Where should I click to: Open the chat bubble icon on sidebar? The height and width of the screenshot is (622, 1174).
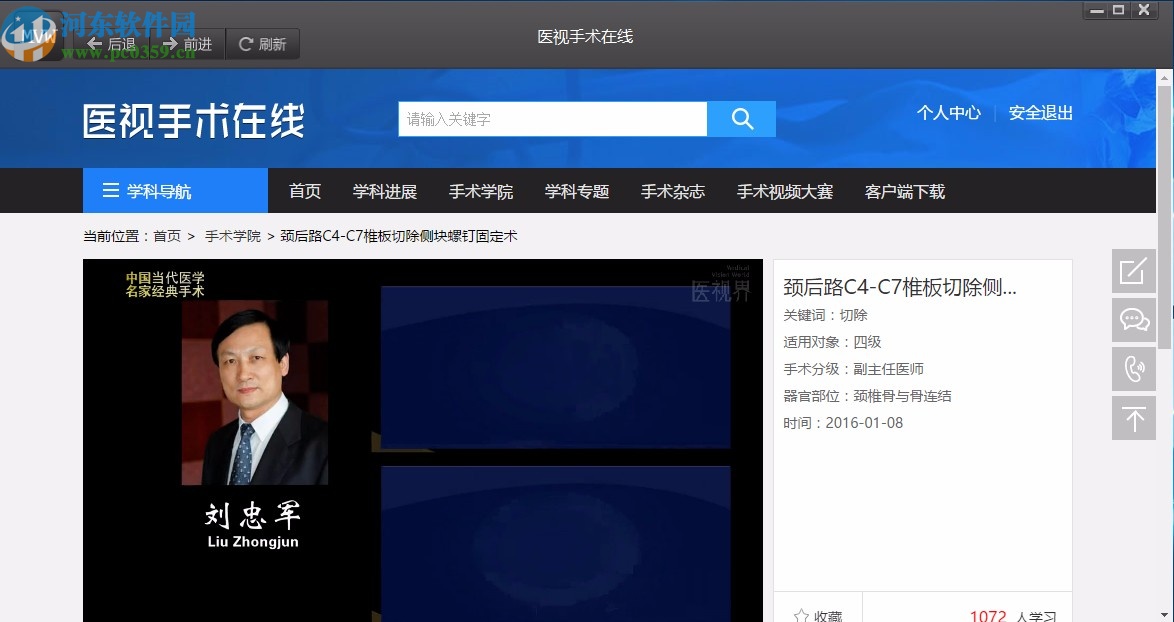[1133, 320]
